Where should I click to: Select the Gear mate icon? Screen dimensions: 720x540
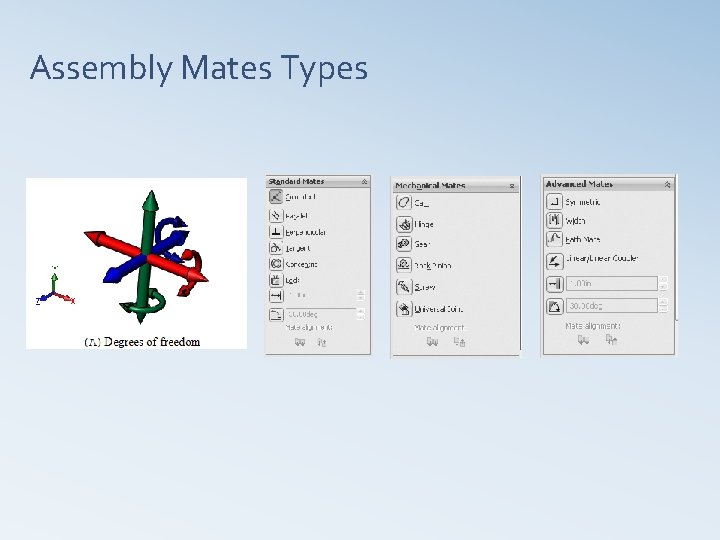tap(404, 244)
